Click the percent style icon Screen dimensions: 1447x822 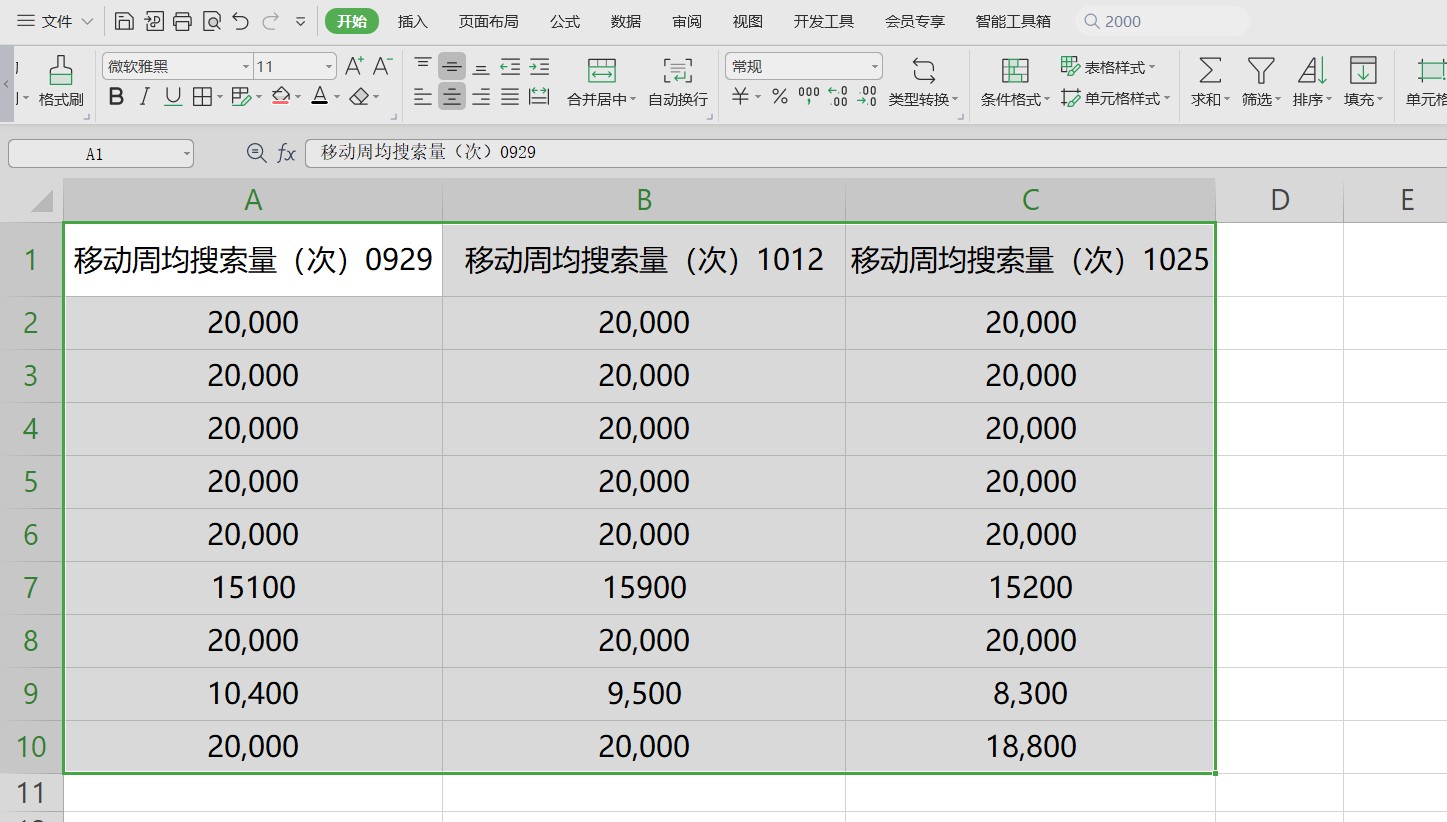779,97
